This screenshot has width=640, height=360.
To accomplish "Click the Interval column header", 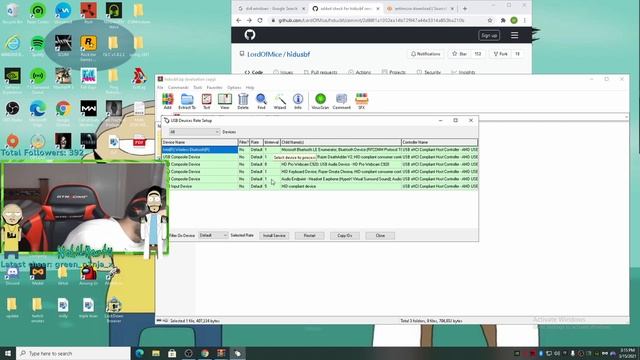I will click(x=271, y=142).
